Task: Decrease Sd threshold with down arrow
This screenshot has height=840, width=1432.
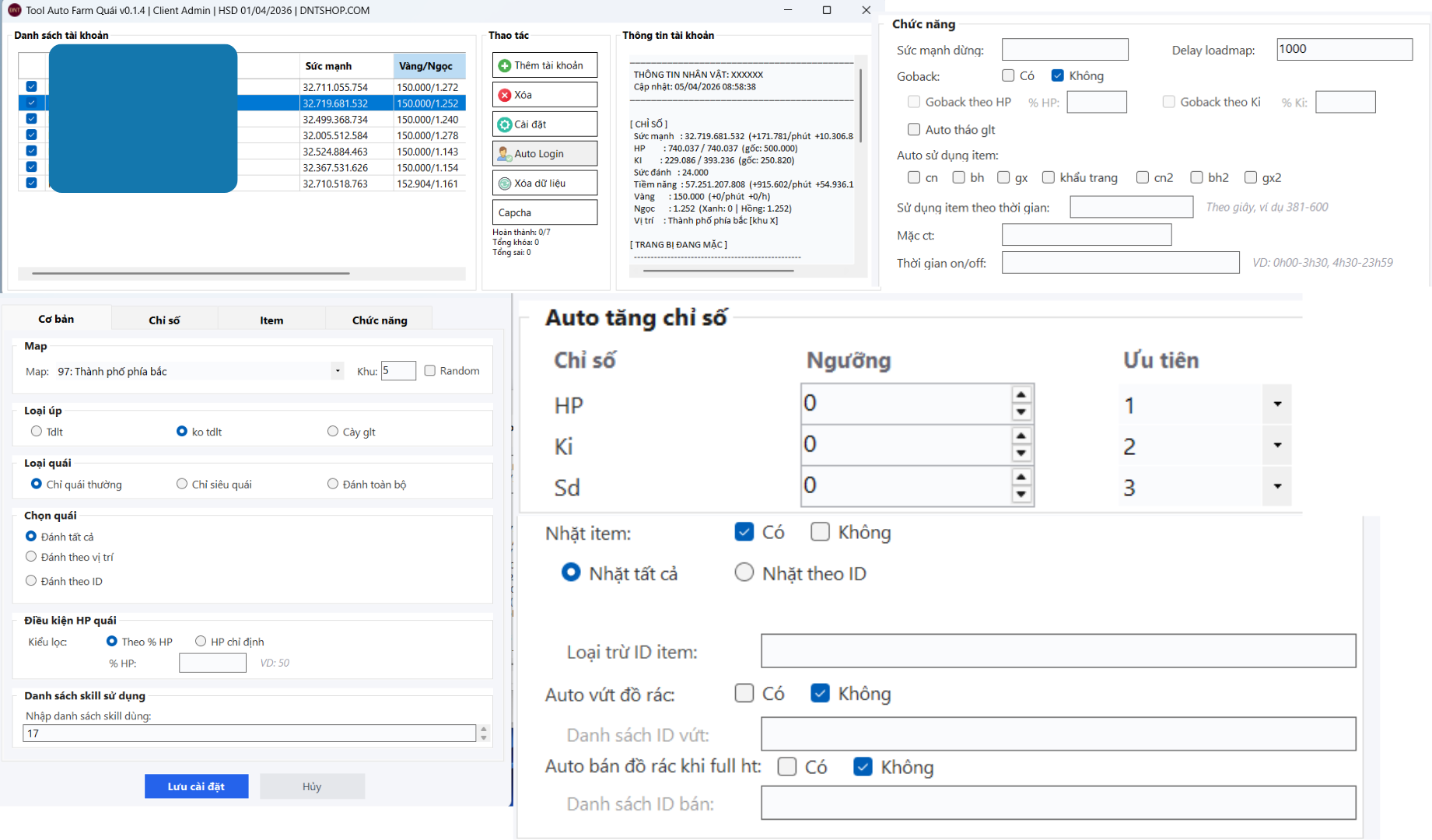Action: click(1021, 495)
